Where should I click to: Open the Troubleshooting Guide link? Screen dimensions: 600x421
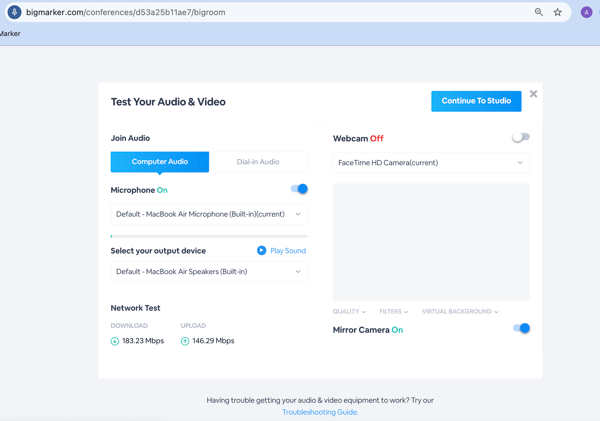click(320, 412)
